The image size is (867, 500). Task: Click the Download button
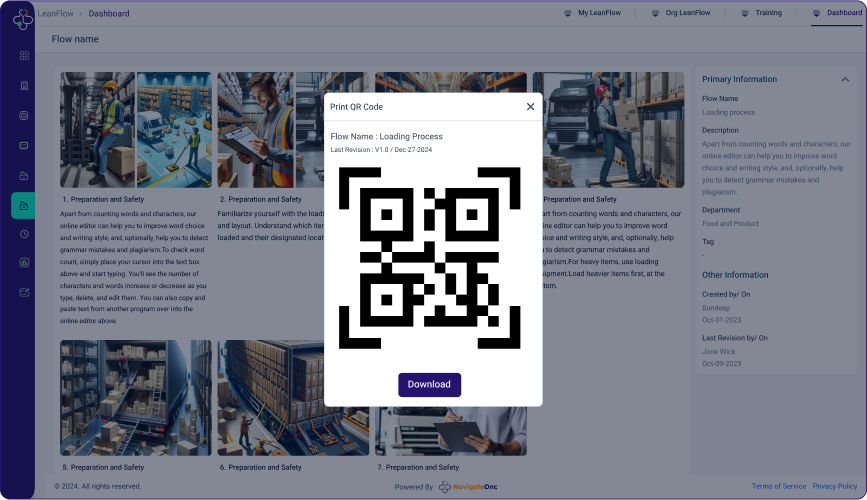tap(429, 385)
